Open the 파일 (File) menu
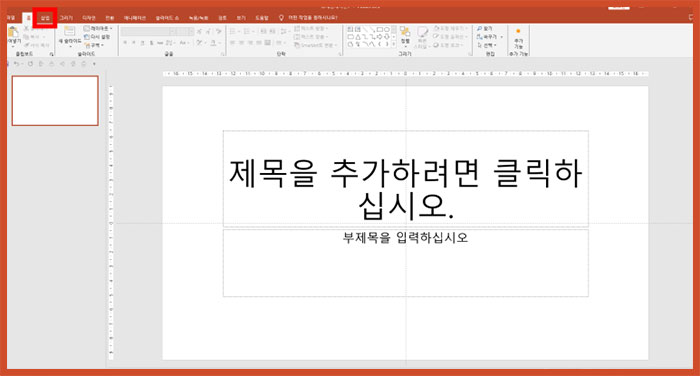The width and height of the screenshot is (700, 376). click(11, 18)
